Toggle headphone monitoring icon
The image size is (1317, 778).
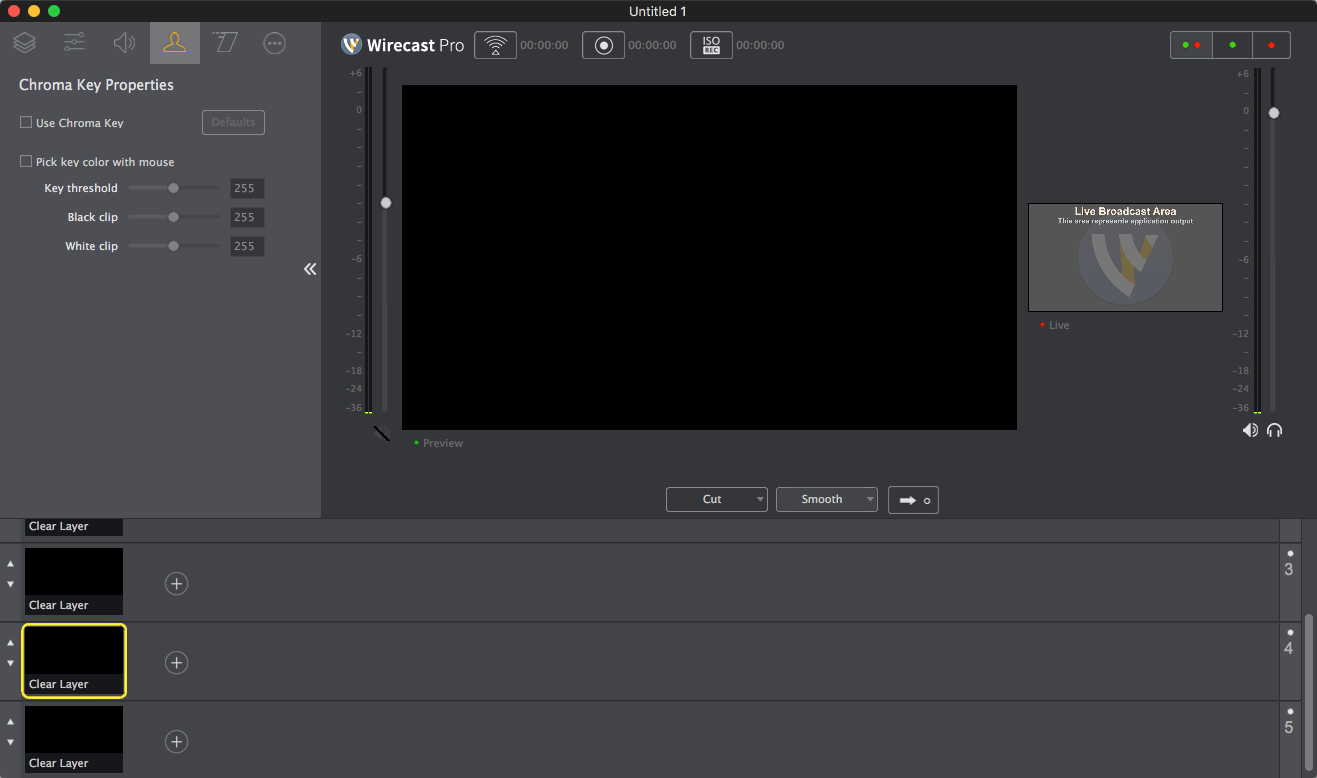pyautogui.click(x=1274, y=430)
